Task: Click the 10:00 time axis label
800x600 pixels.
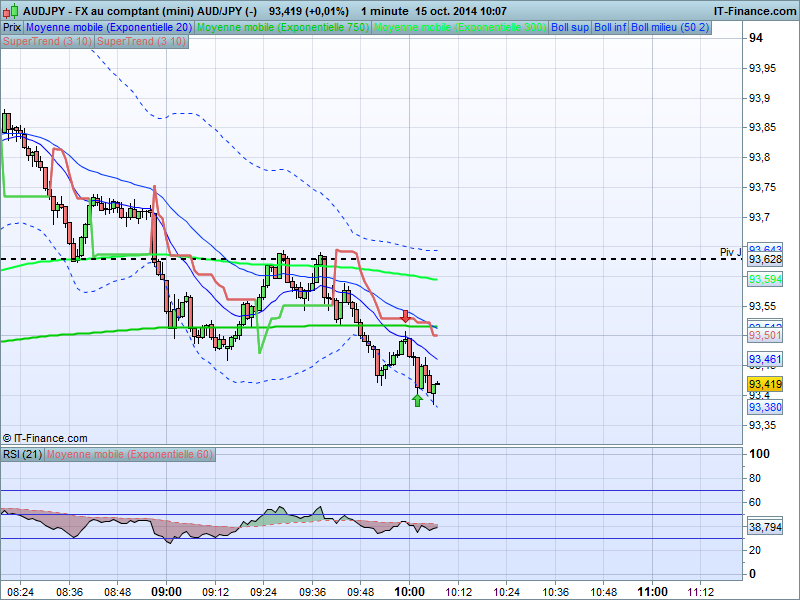Action: coord(409,592)
